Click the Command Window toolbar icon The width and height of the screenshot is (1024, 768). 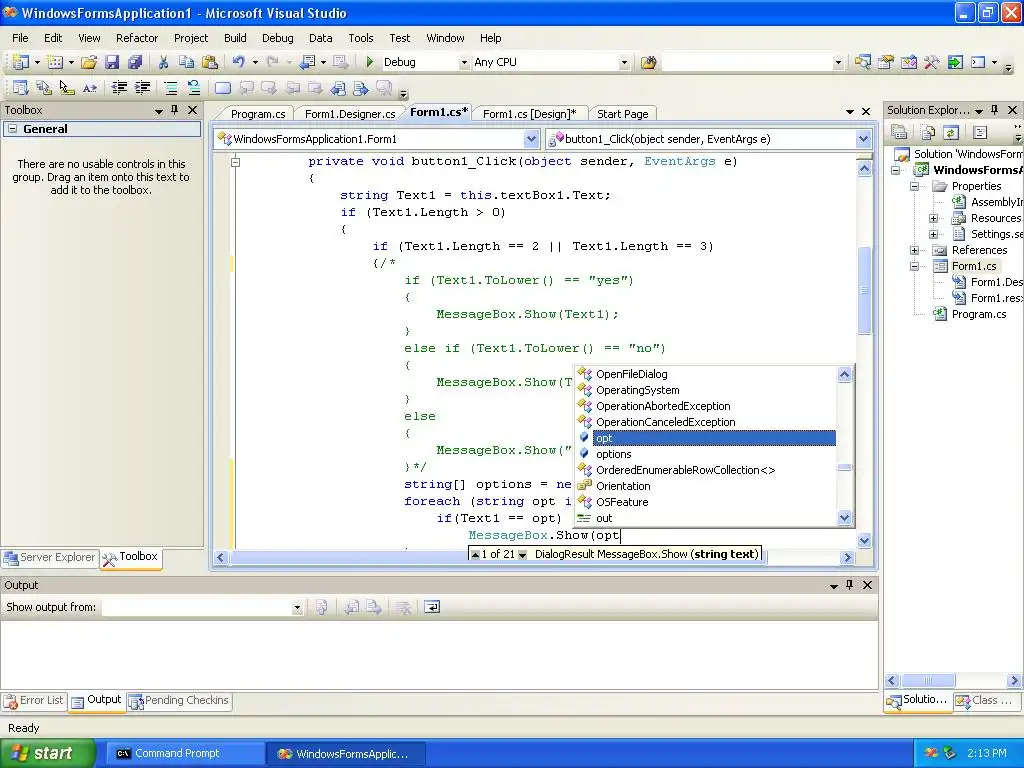[x=978, y=62]
